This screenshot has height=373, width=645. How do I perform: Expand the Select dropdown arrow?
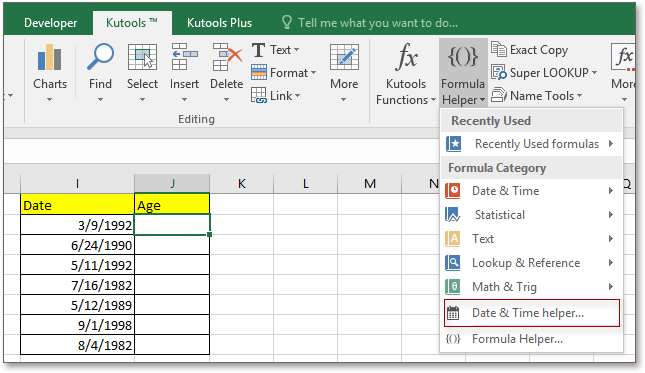[x=142, y=100]
